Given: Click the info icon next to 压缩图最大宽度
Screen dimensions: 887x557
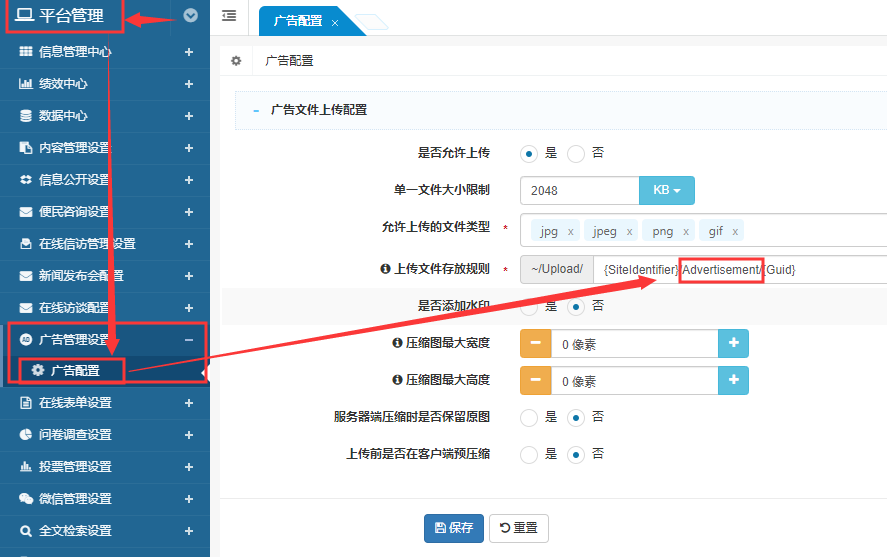Looking at the screenshot, I should 397,343.
